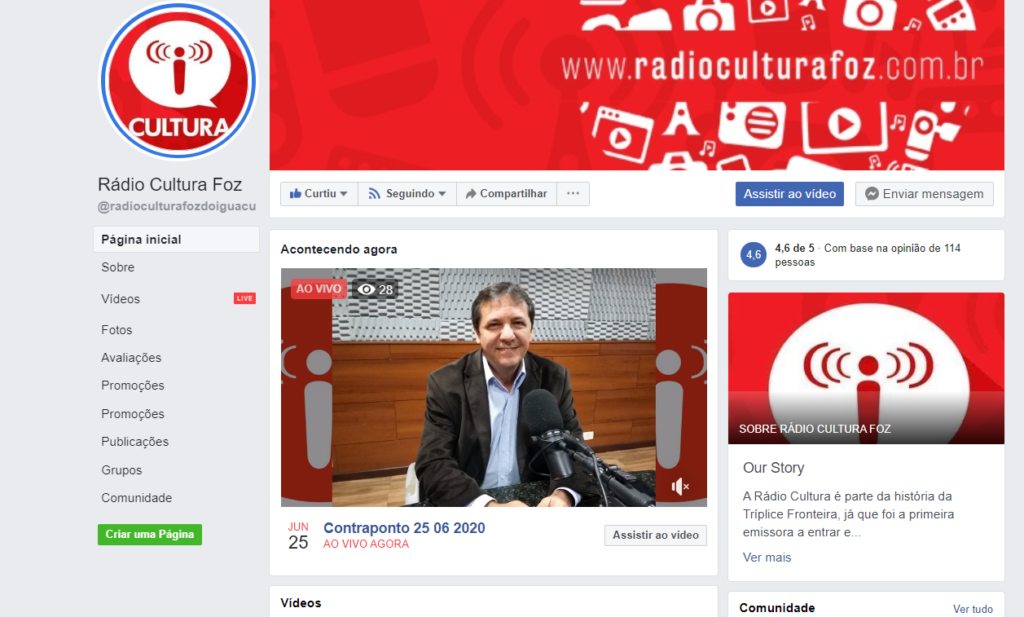Click the Vídeos section heading below the live card

[301, 603]
